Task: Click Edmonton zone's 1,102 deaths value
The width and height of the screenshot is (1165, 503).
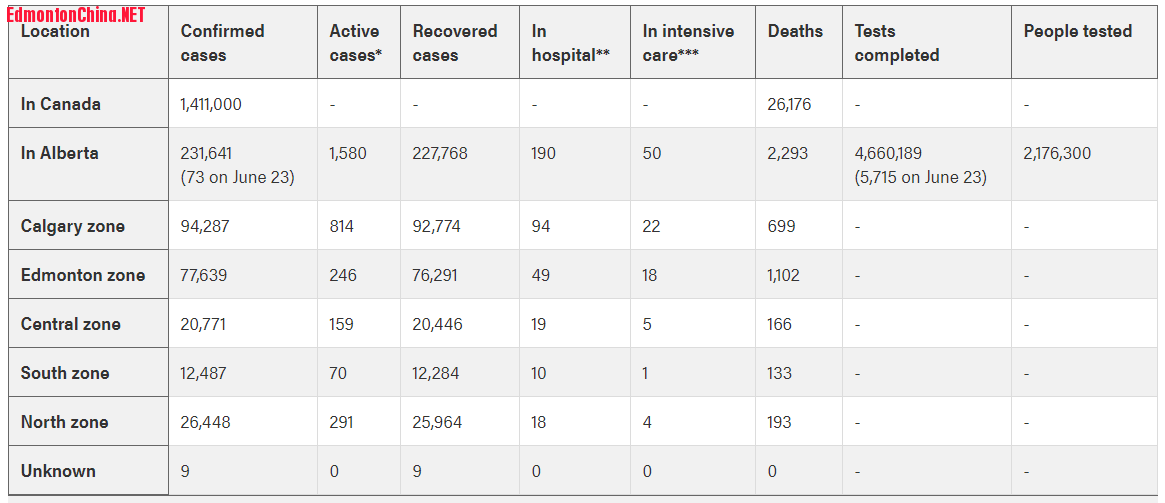Action: click(x=784, y=275)
